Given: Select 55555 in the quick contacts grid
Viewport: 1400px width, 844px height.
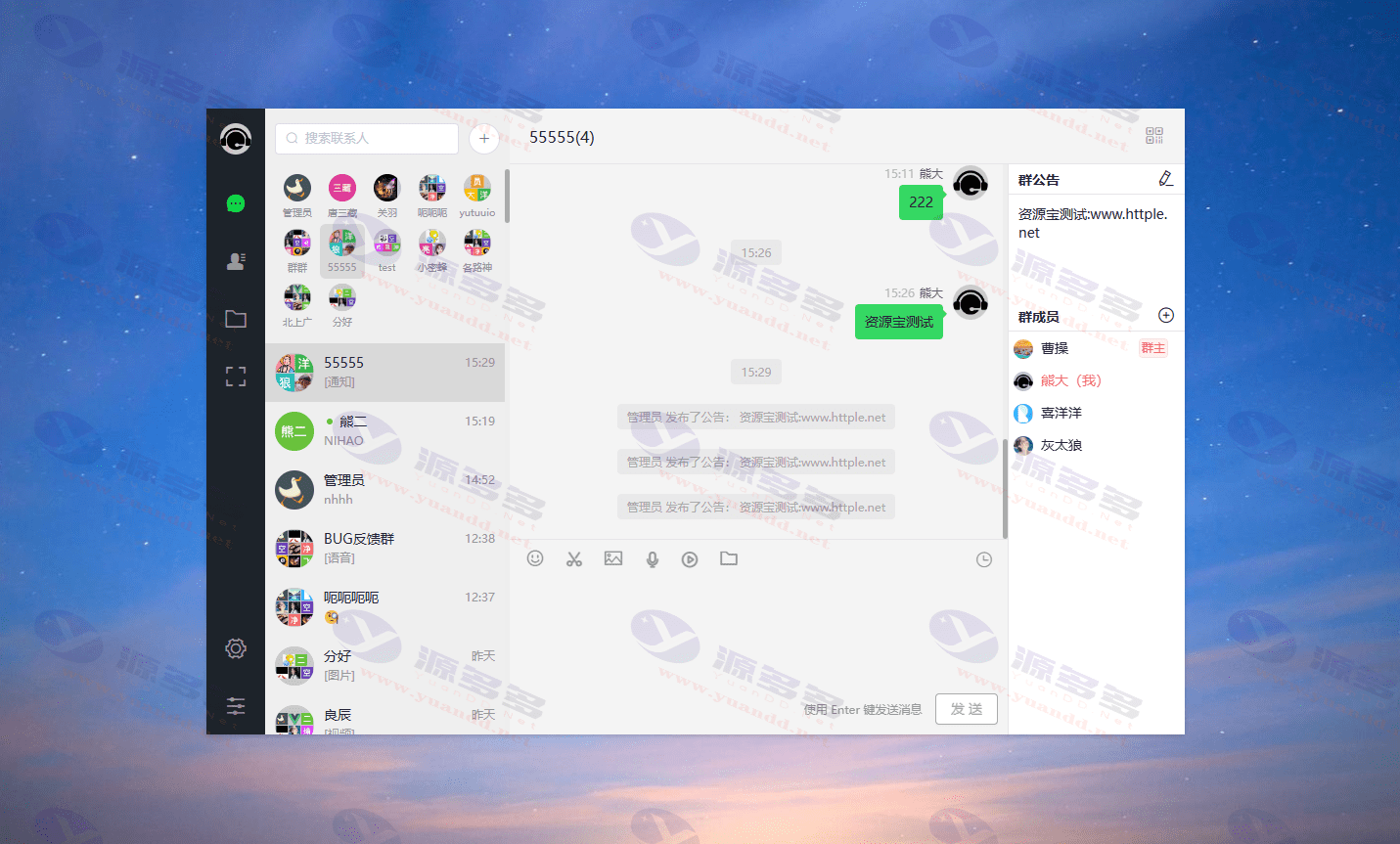Looking at the screenshot, I should (342, 250).
